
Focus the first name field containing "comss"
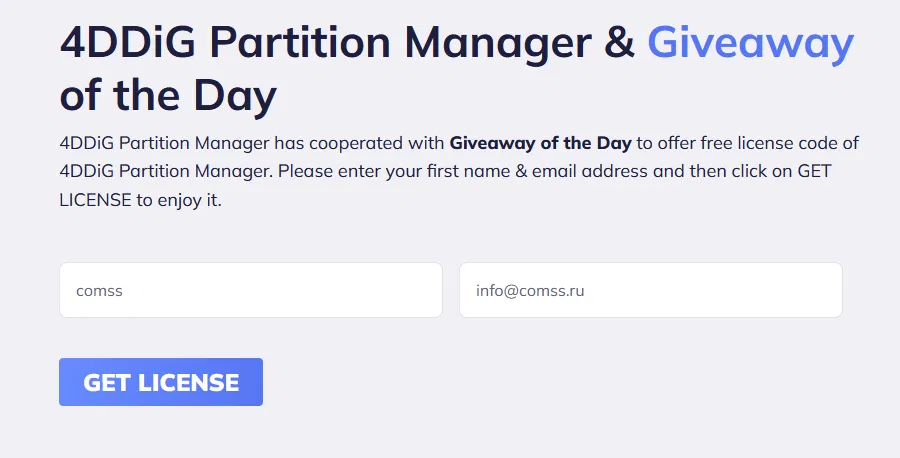[x=250, y=290]
